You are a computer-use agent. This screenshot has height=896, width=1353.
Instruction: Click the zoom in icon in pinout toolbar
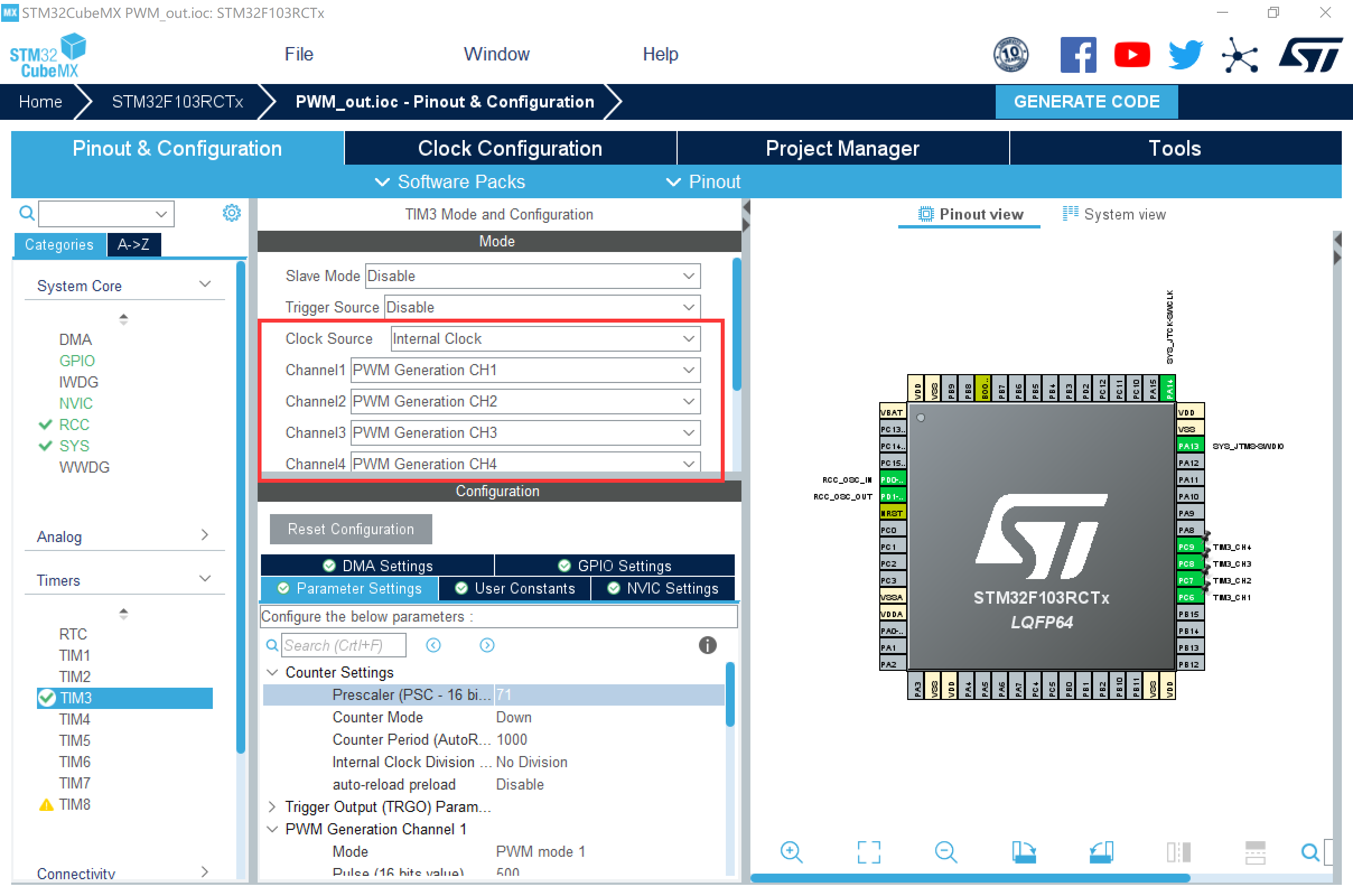tap(791, 852)
